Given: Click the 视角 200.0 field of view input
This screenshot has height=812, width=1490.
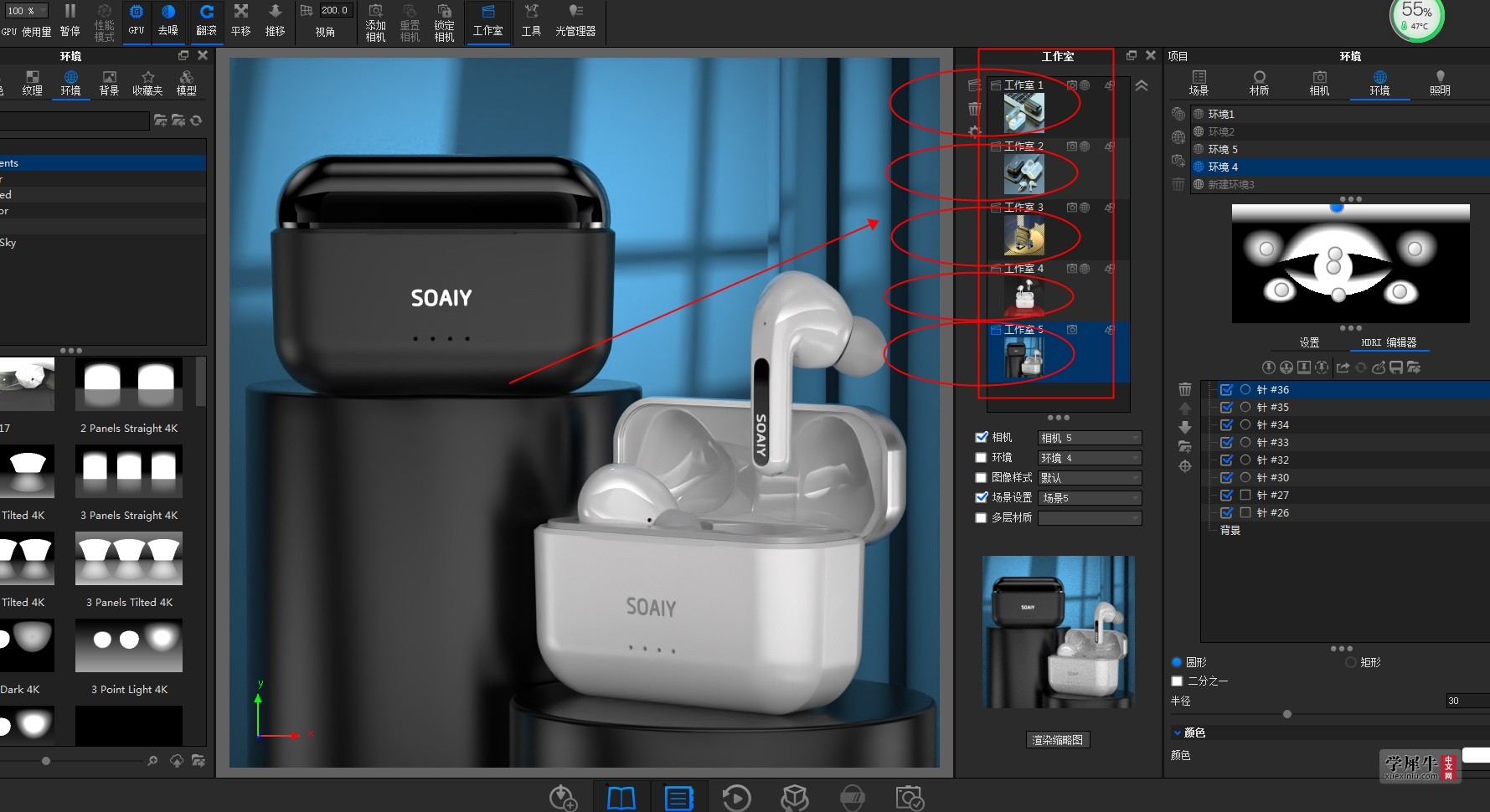Looking at the screenshot, I should tap(335, 11).
